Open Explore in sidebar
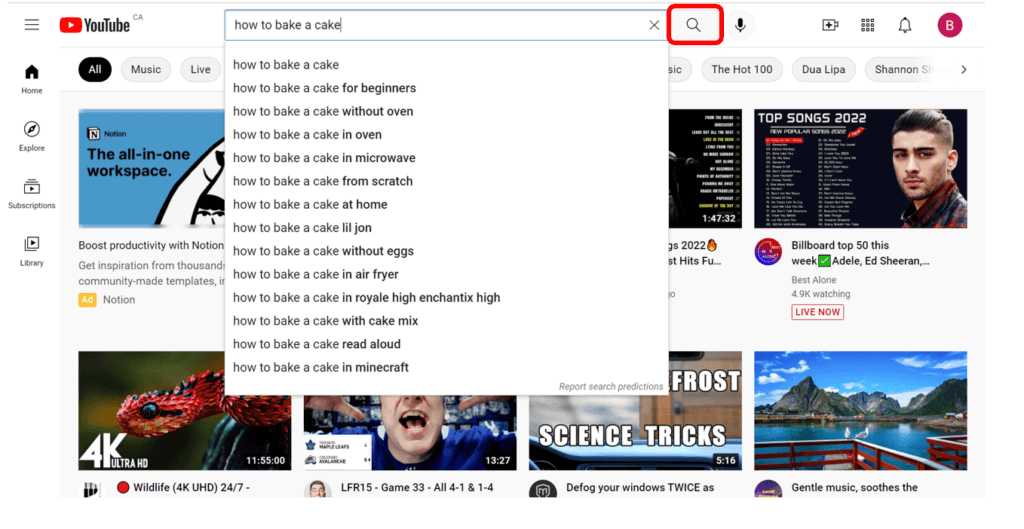Image resolution: width=1024 pixels, height=529 pixels. [x=31, y=136]
